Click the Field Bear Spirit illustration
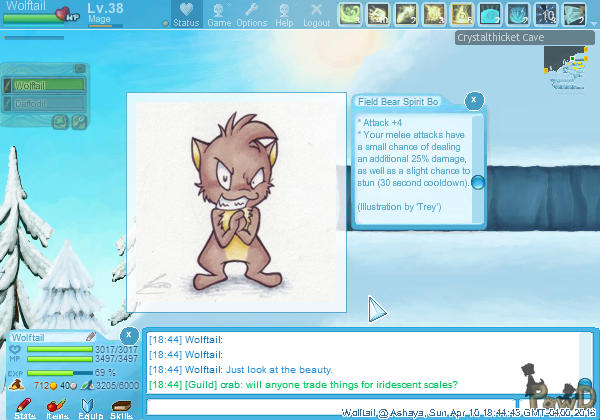This screenshot has height=420, width=600. 236,203
